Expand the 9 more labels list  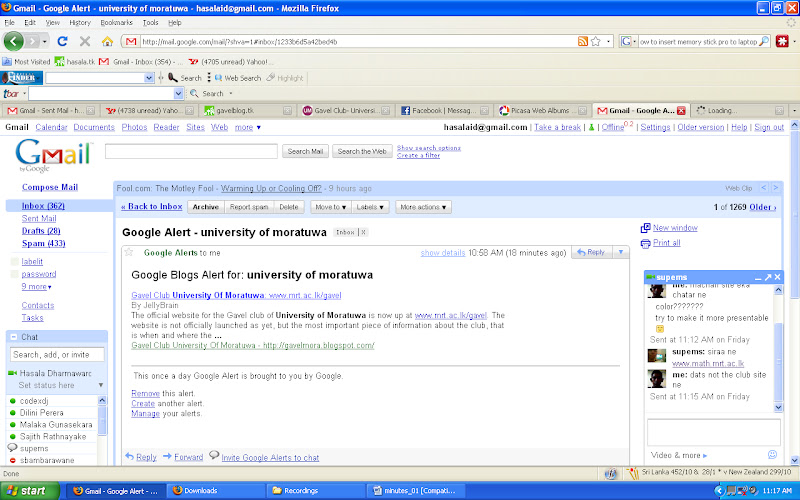click(x=36, y=287)
